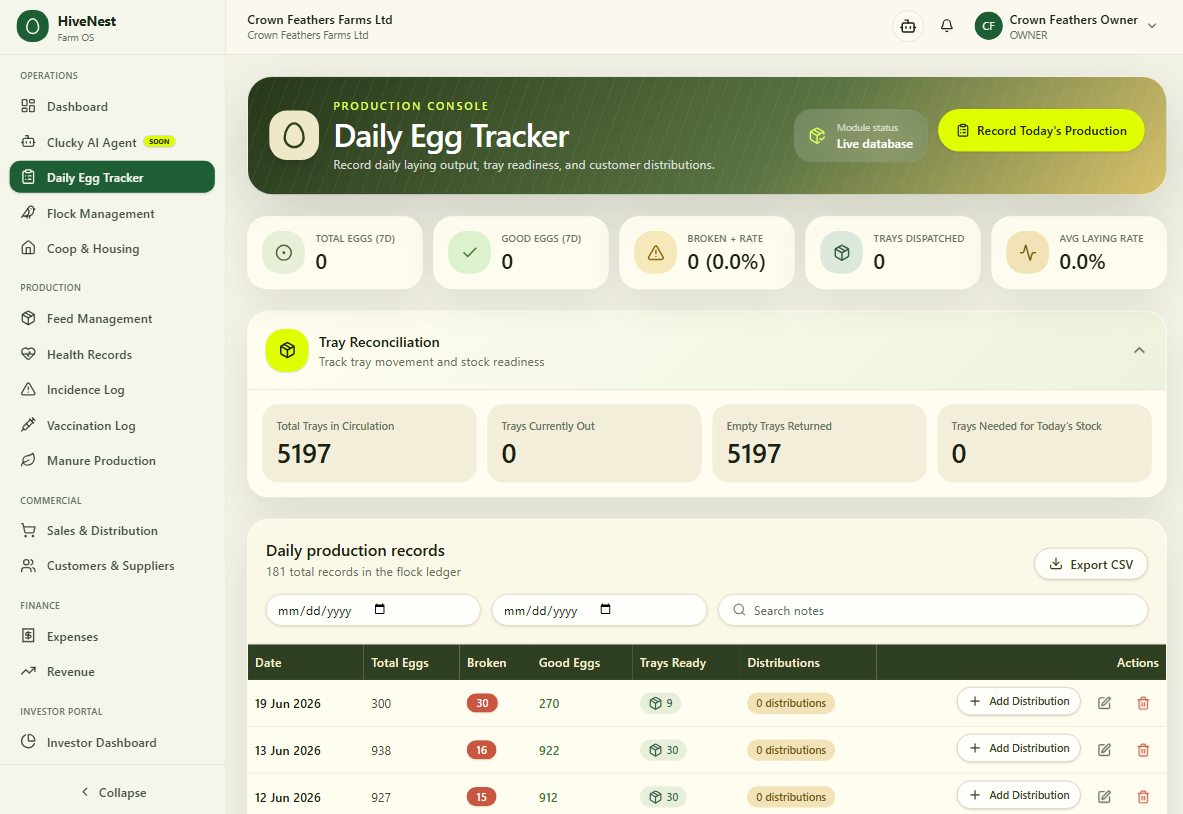Export records as CSV
The height and width of the screenshot is (814, 1183).
coord(1091,564)
